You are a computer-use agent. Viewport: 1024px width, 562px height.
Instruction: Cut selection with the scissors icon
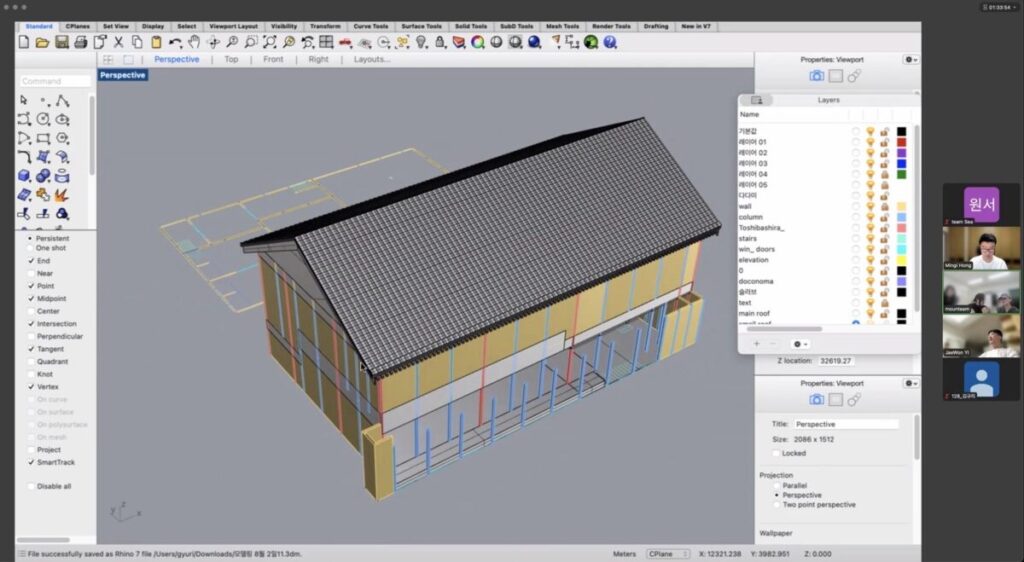click(x=118, y=42)
